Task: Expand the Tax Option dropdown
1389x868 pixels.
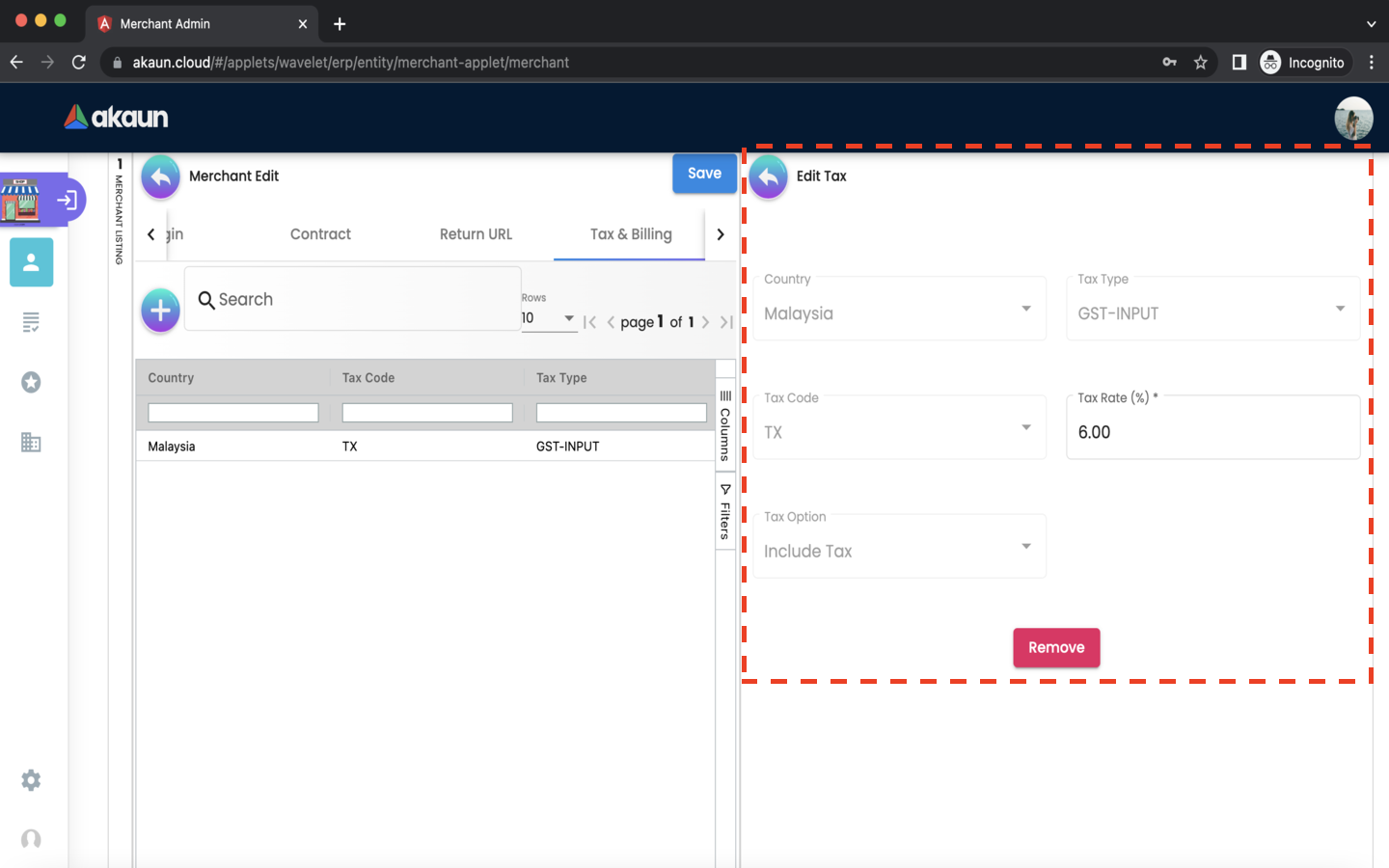Action: (x=899, y=550)
